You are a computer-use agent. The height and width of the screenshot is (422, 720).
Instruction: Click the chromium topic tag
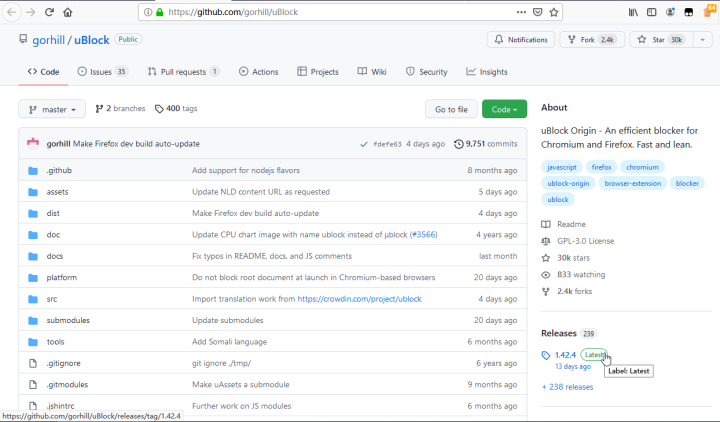[x=642, y=167]
